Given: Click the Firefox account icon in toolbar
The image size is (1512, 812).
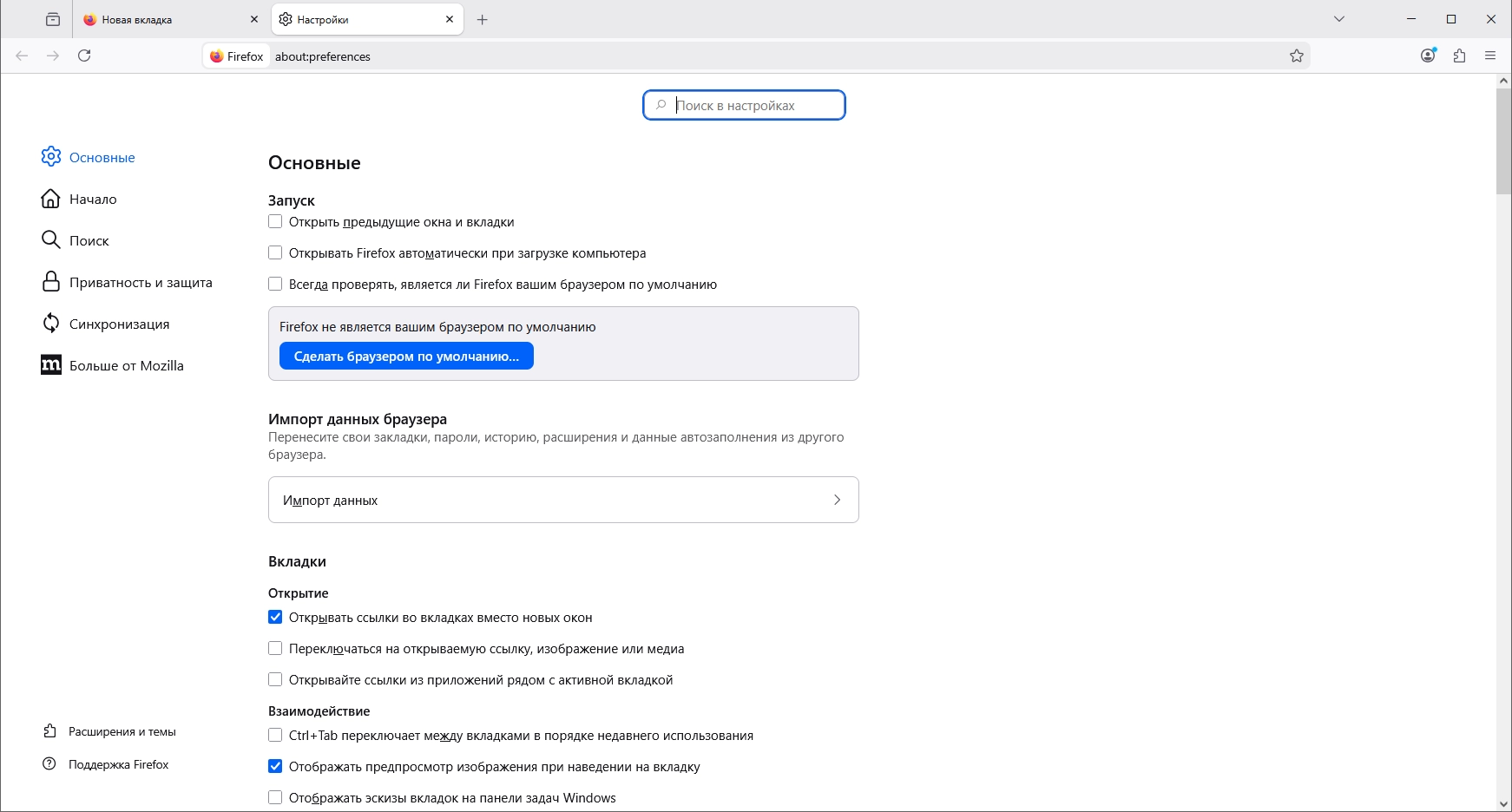Looking at the screenshot, I should coord(1428,56).
